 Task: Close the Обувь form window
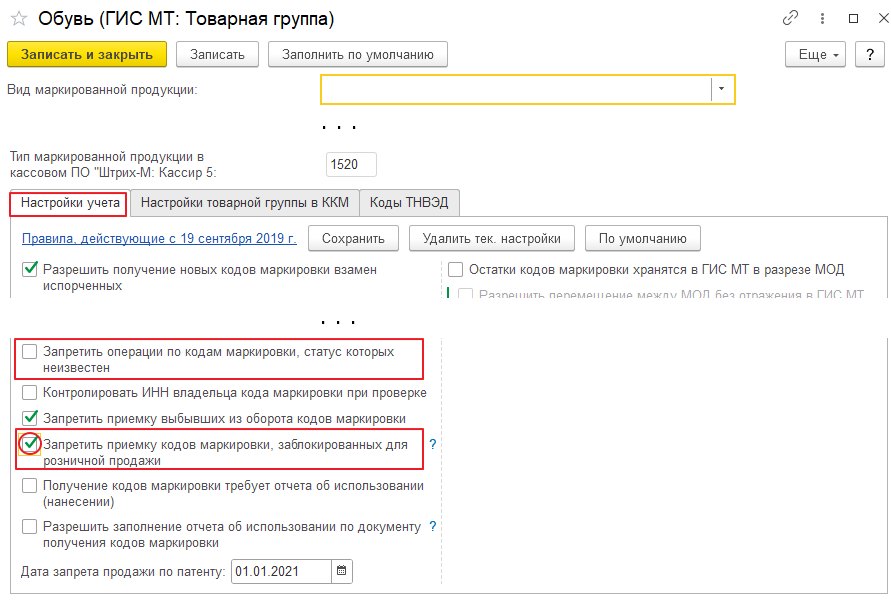[x=884, y=19]
